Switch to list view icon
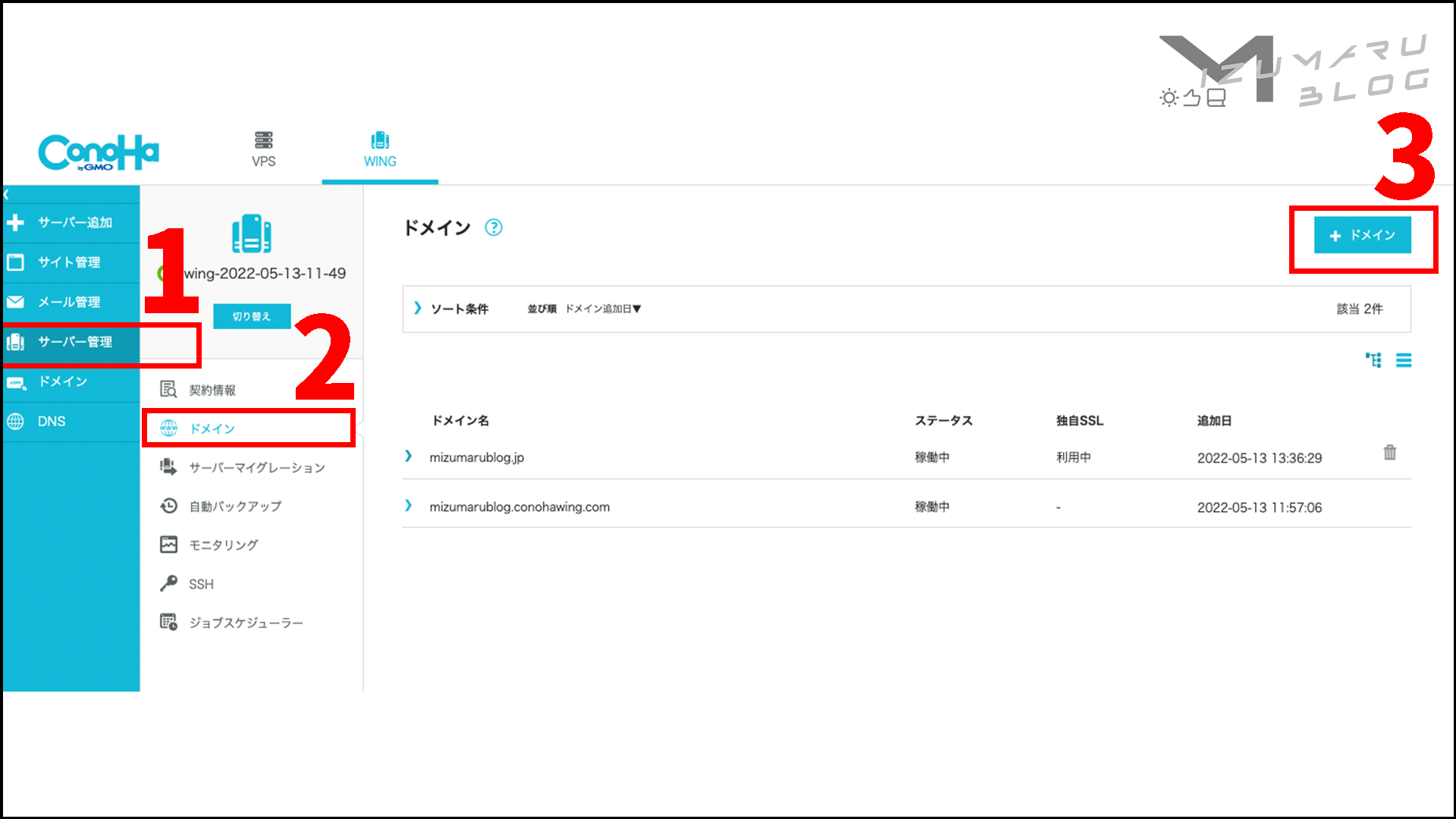1456x819 pixels. pos(1404,360)
